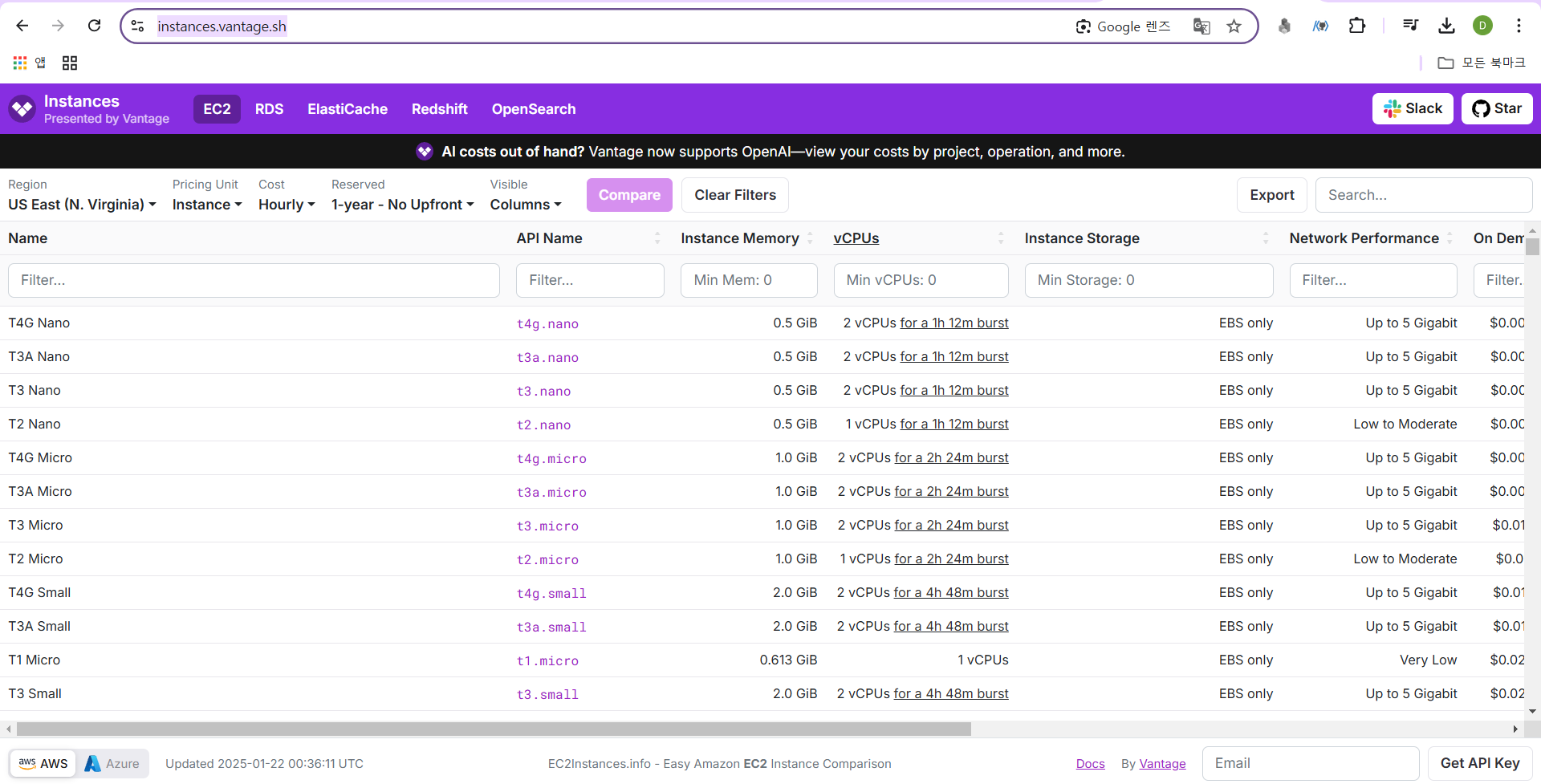Sort by API Name column arrows
Image resolution: width=1541 pixels, height=784 pixels.
pos(657,238)
